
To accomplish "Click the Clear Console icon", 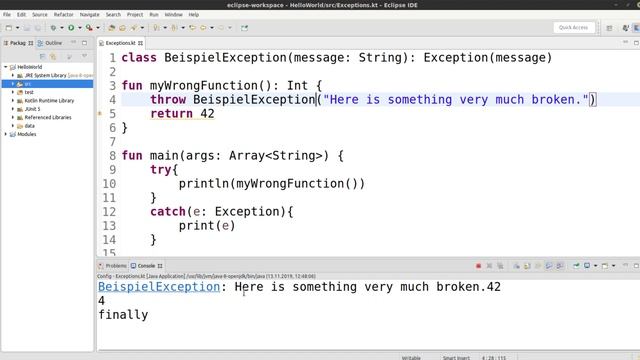I will (516, 266).
